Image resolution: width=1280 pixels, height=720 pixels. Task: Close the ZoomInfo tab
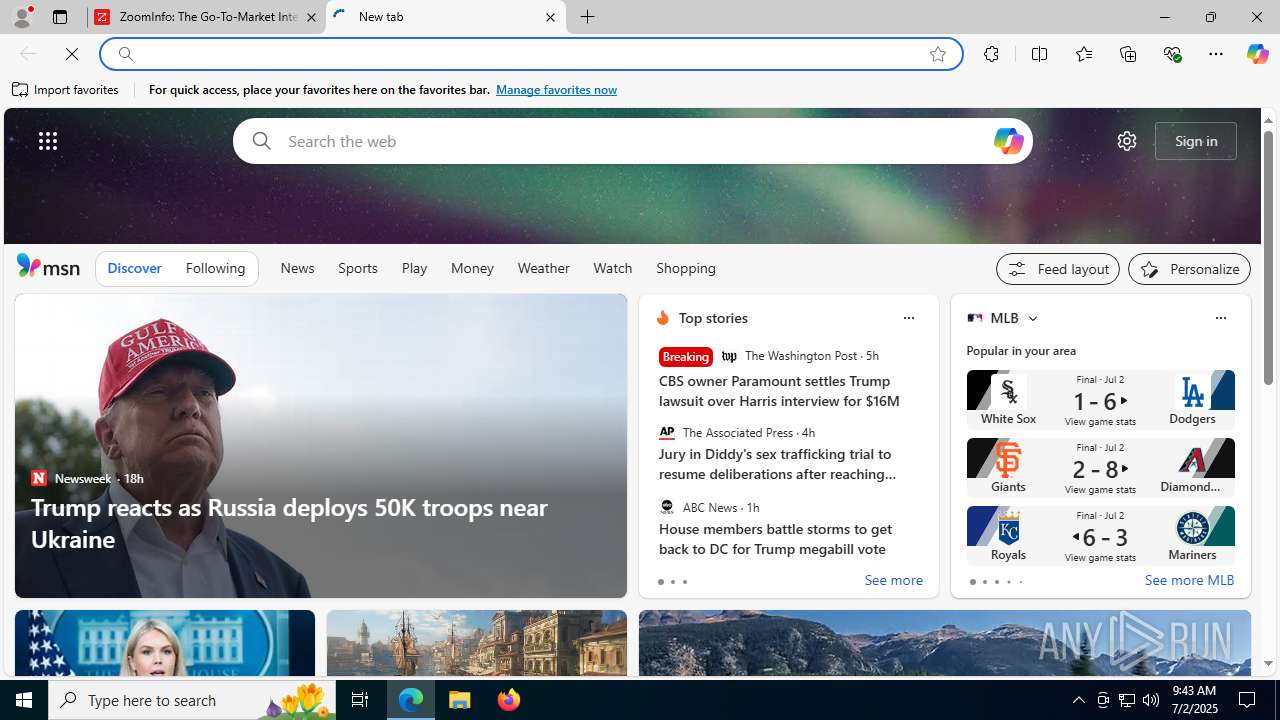click(x=311, y=17)
